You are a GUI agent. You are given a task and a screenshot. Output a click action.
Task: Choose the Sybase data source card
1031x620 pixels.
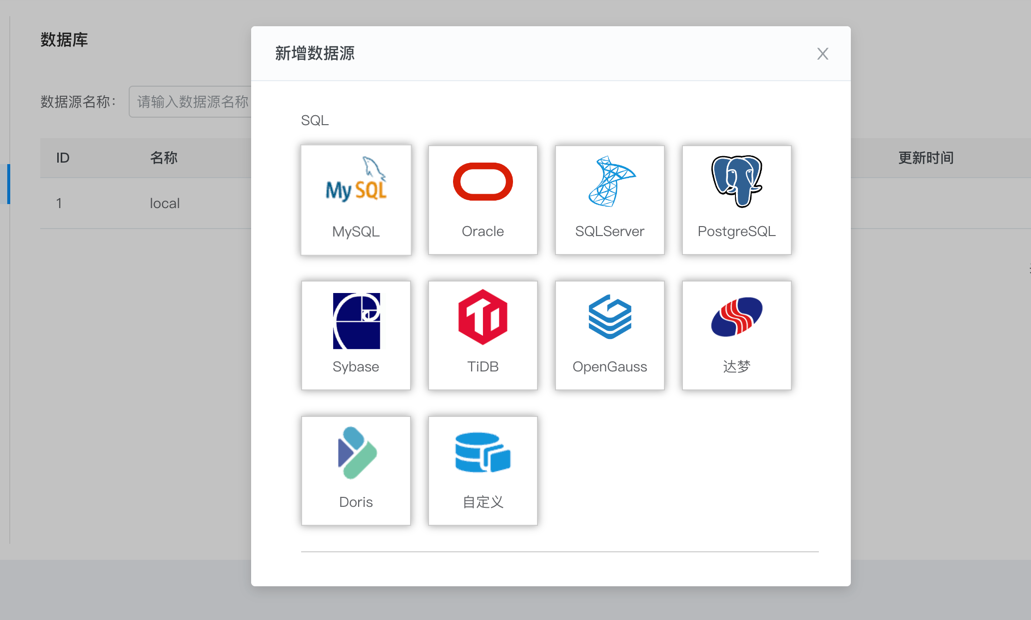[x=356, y=335]
